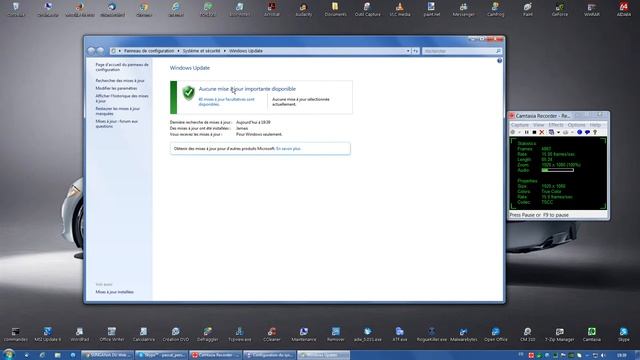Open the RogueKiller.exe desktop icon
This screenshot has width=640, height=360.
431,334
